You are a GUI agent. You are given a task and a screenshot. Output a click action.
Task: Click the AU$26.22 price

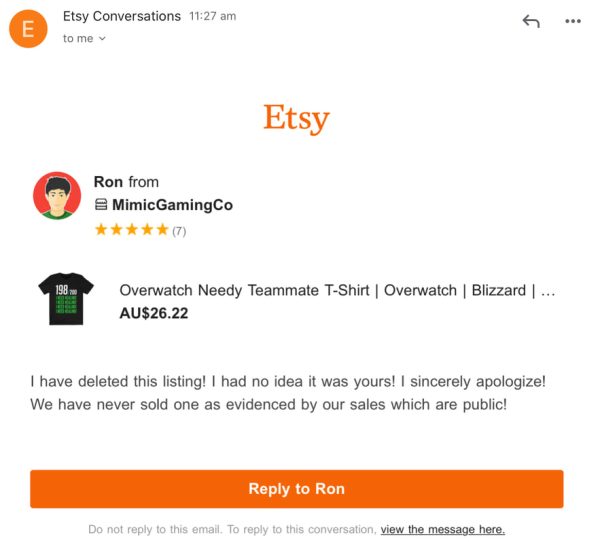click(154, 313)
